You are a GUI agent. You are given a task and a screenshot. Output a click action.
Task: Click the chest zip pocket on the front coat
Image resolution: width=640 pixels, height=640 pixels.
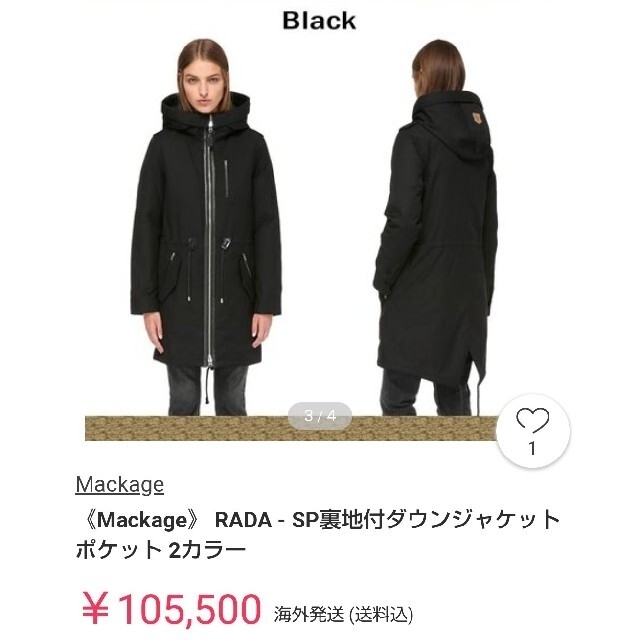[x=226, y=178]
